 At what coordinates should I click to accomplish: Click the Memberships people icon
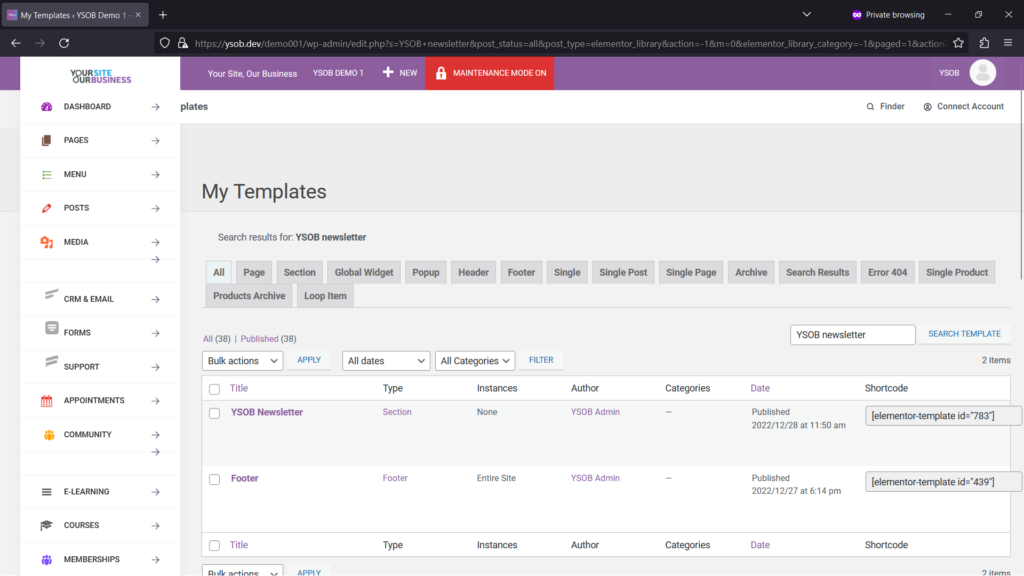click(x=46, y=560)
